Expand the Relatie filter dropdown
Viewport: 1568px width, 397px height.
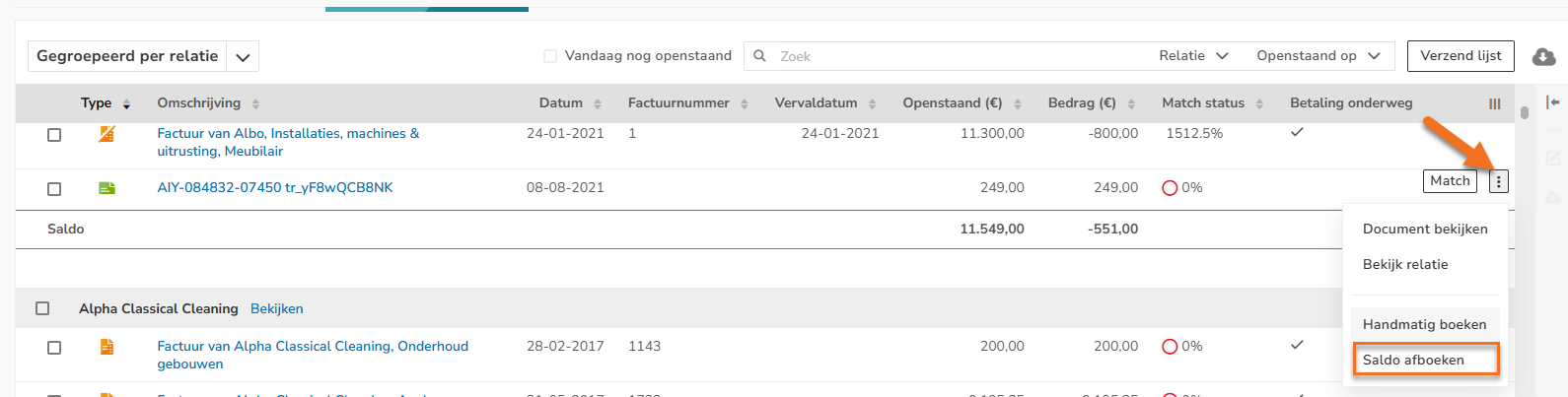click(x=1193, y=56)
